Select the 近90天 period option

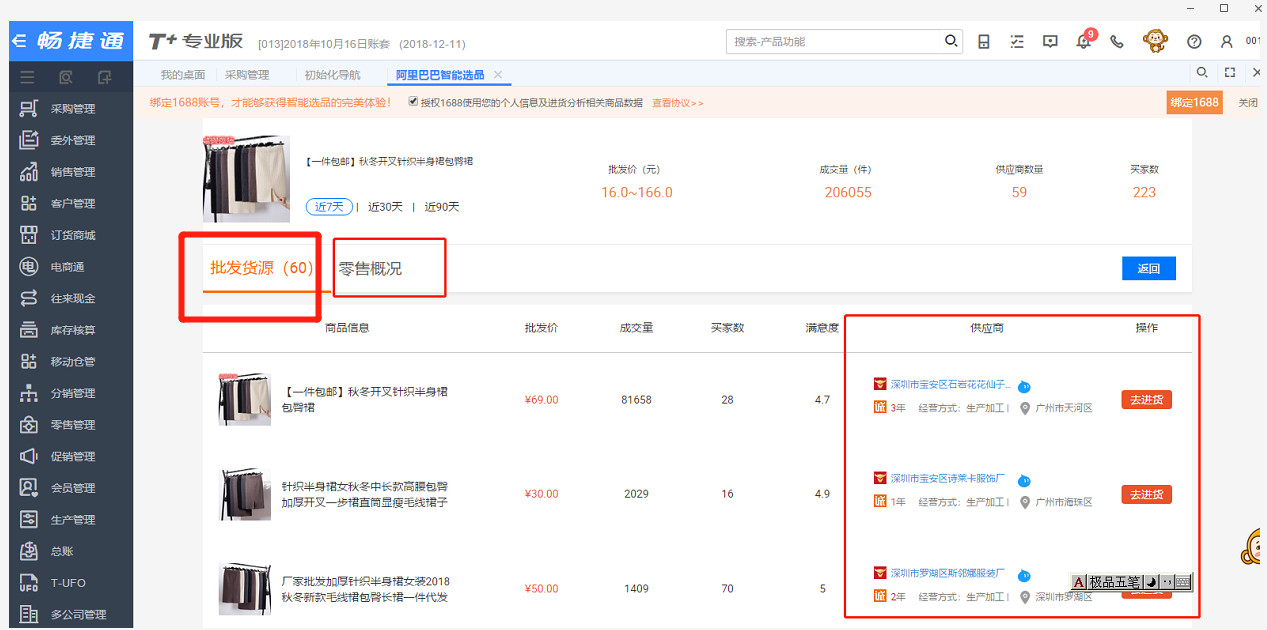442,207
